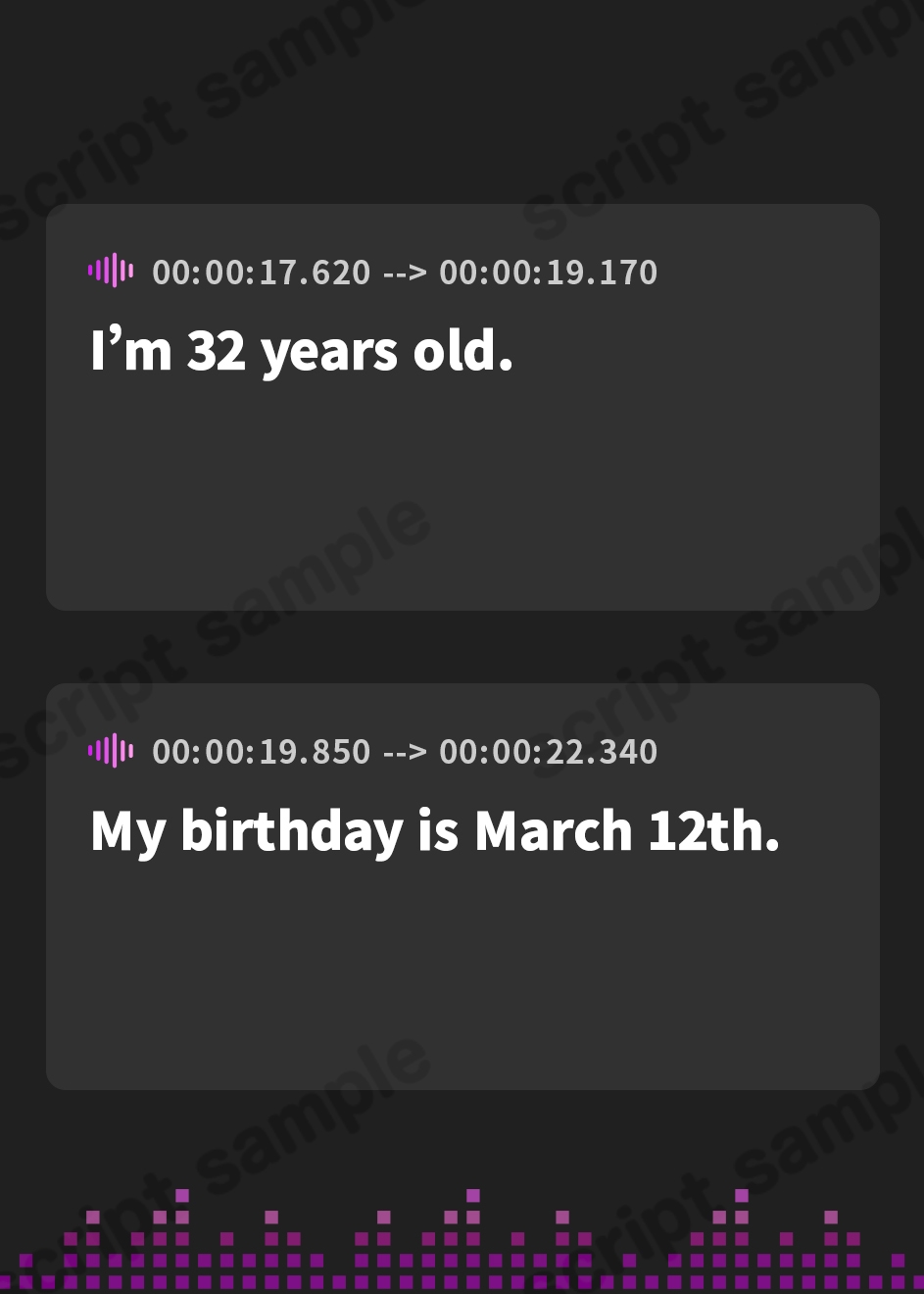Select start timestamp 00:00:19.850
Image resolution: width=924 pixels, height=1294 pixels.
tap(262, 752)
